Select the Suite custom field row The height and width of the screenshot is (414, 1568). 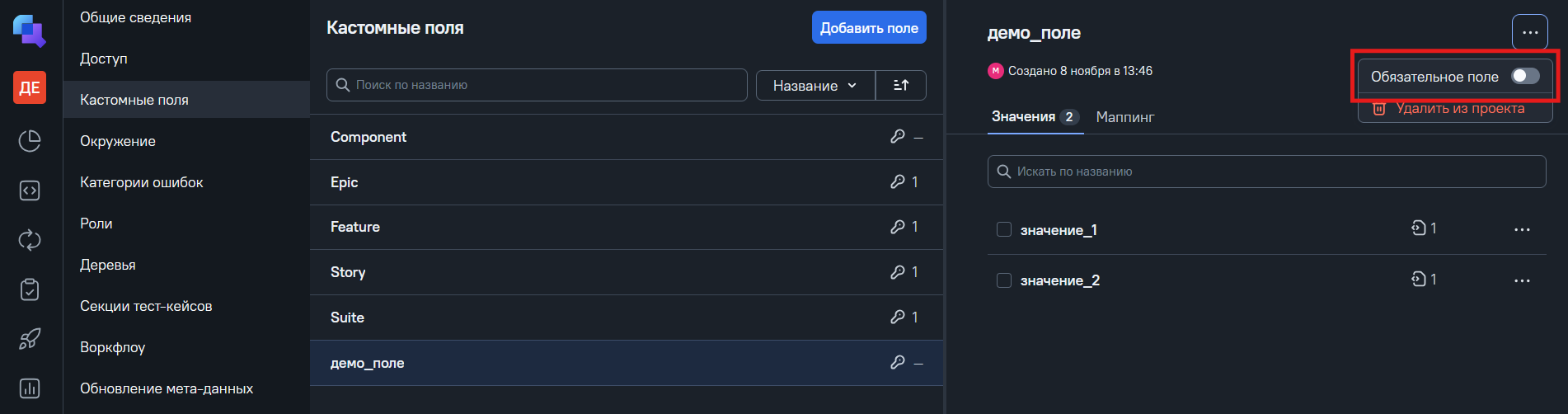pos(627,318)
